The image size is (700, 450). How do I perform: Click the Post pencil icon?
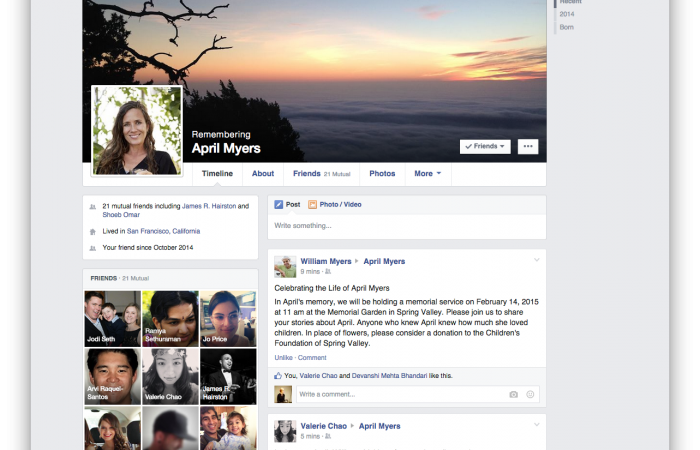point(279,204)
